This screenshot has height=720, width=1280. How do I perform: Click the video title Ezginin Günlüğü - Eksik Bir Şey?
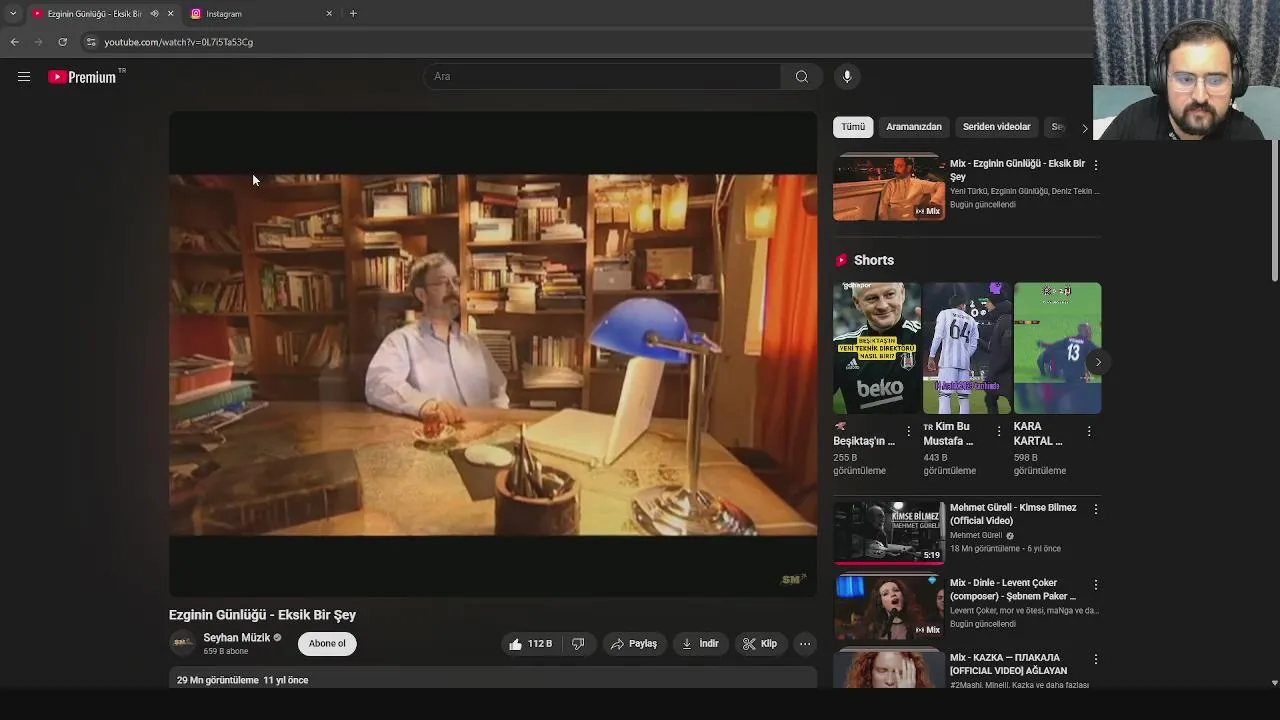[262, 615]
